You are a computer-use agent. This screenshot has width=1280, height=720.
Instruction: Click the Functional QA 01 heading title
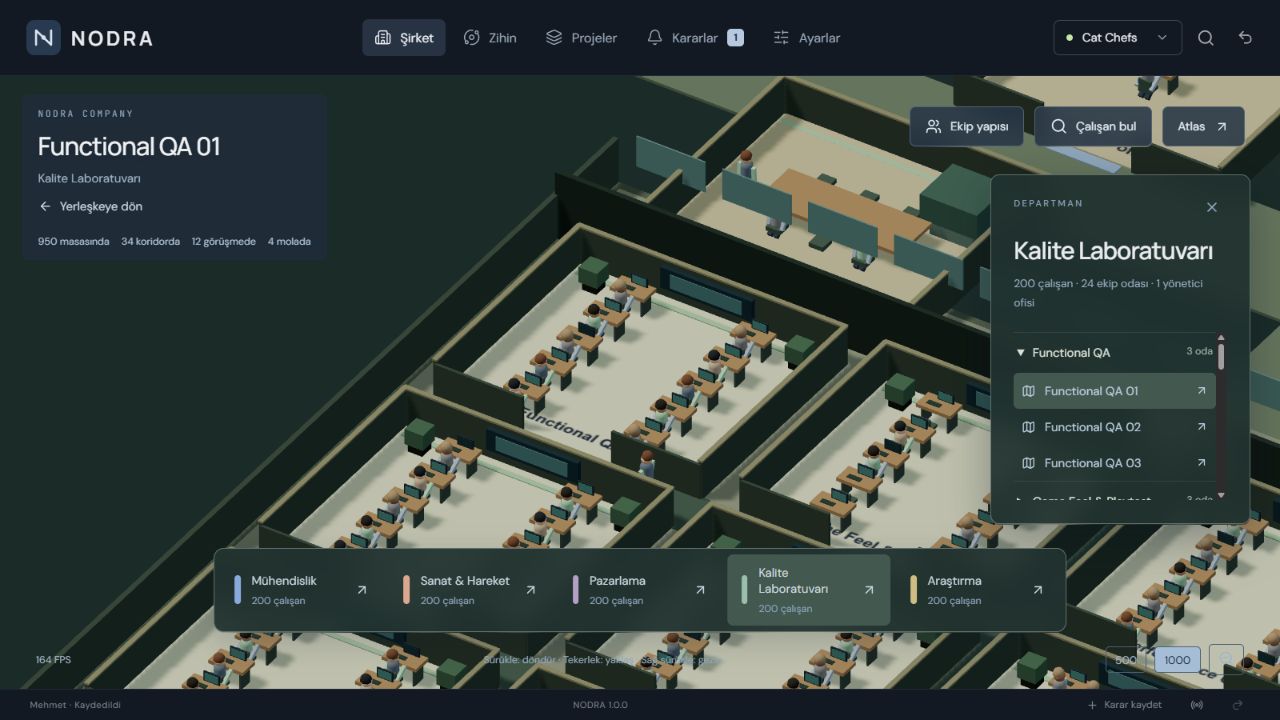point(129,146)
